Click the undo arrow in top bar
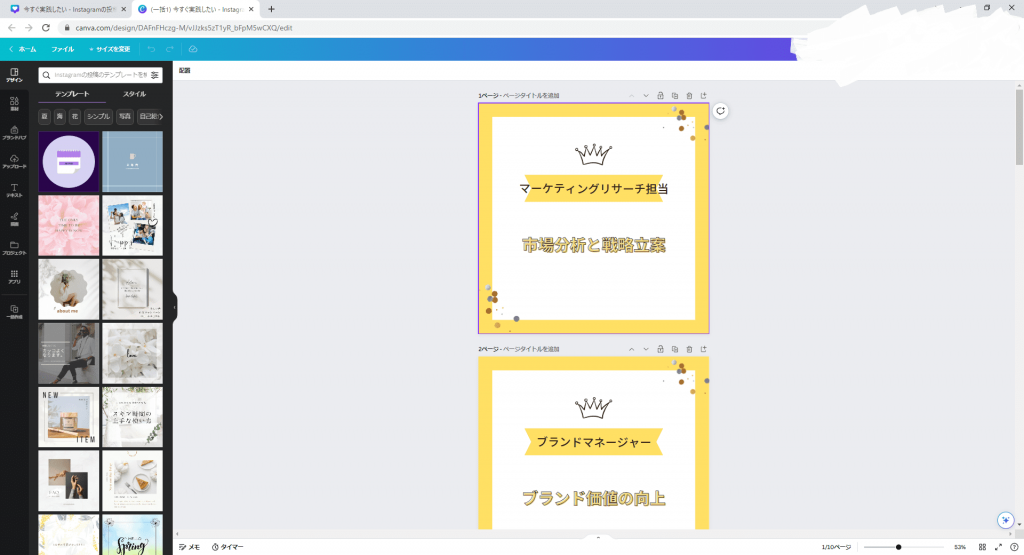This screenshot has width=1024, height=555. (x=152, y=49)
